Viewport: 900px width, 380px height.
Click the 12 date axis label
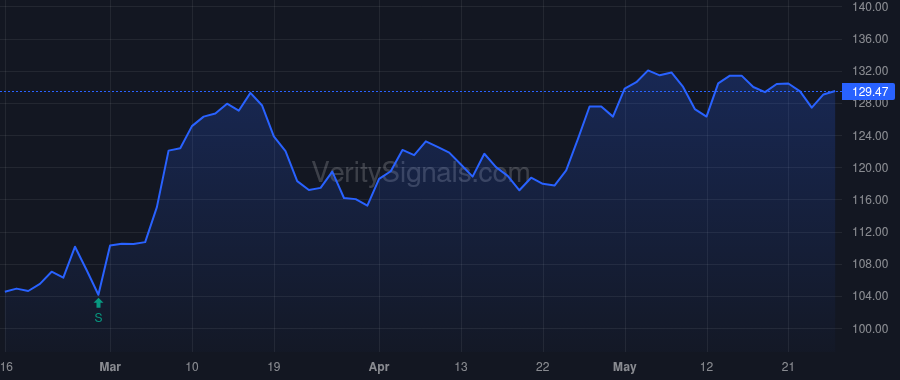coord(707,367)
